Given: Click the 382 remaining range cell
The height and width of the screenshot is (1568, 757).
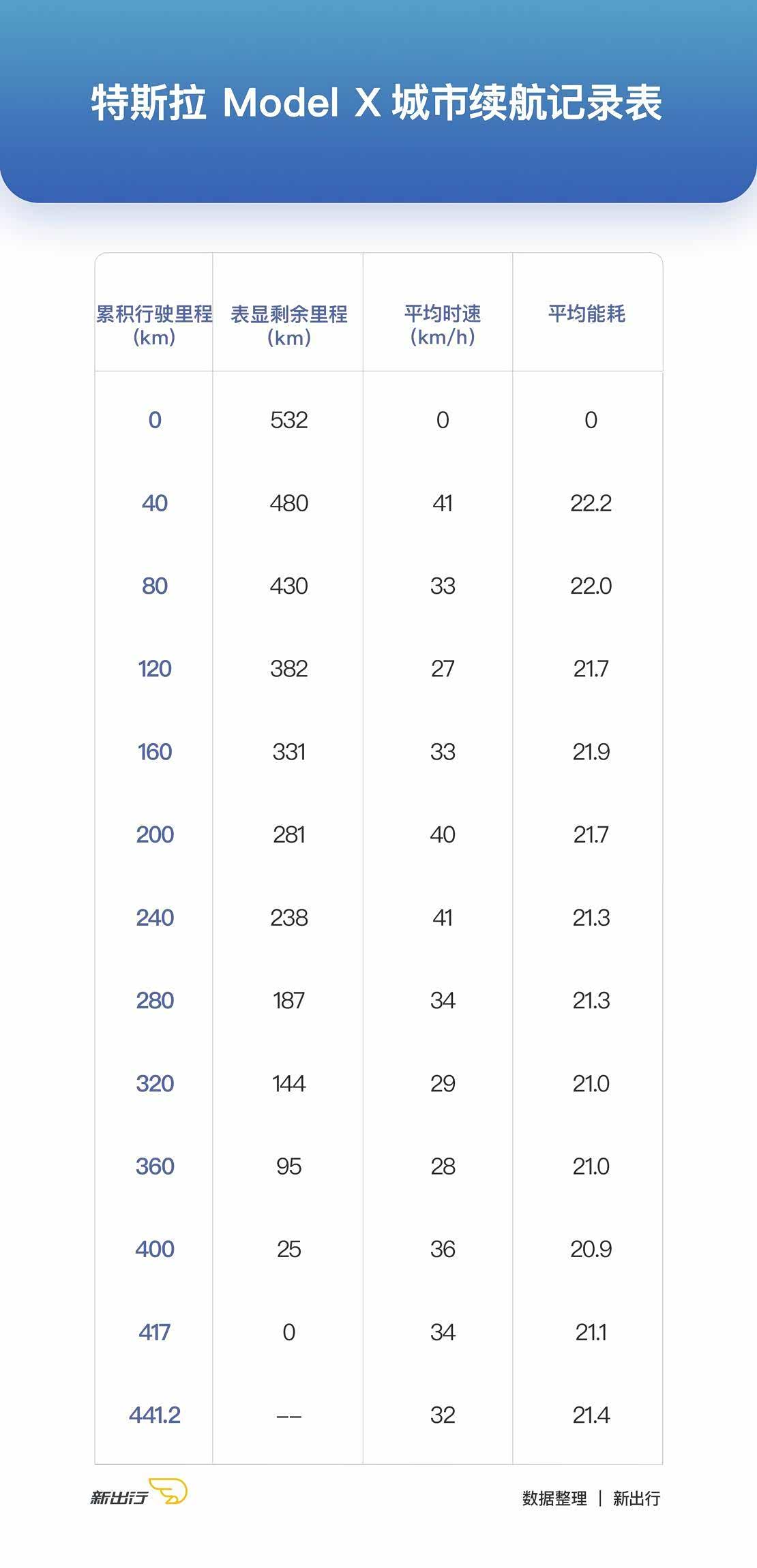Looking at the screenshot, I should point(289,669).
